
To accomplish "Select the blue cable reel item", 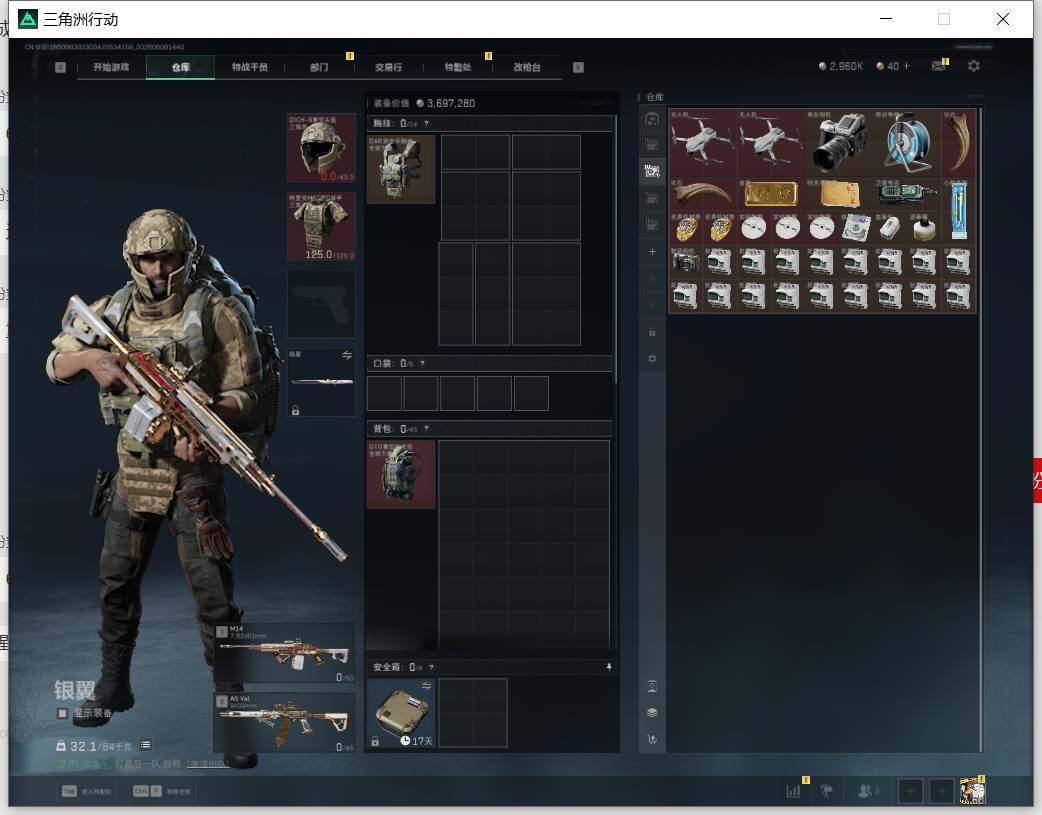I will [x=908, y=143].
